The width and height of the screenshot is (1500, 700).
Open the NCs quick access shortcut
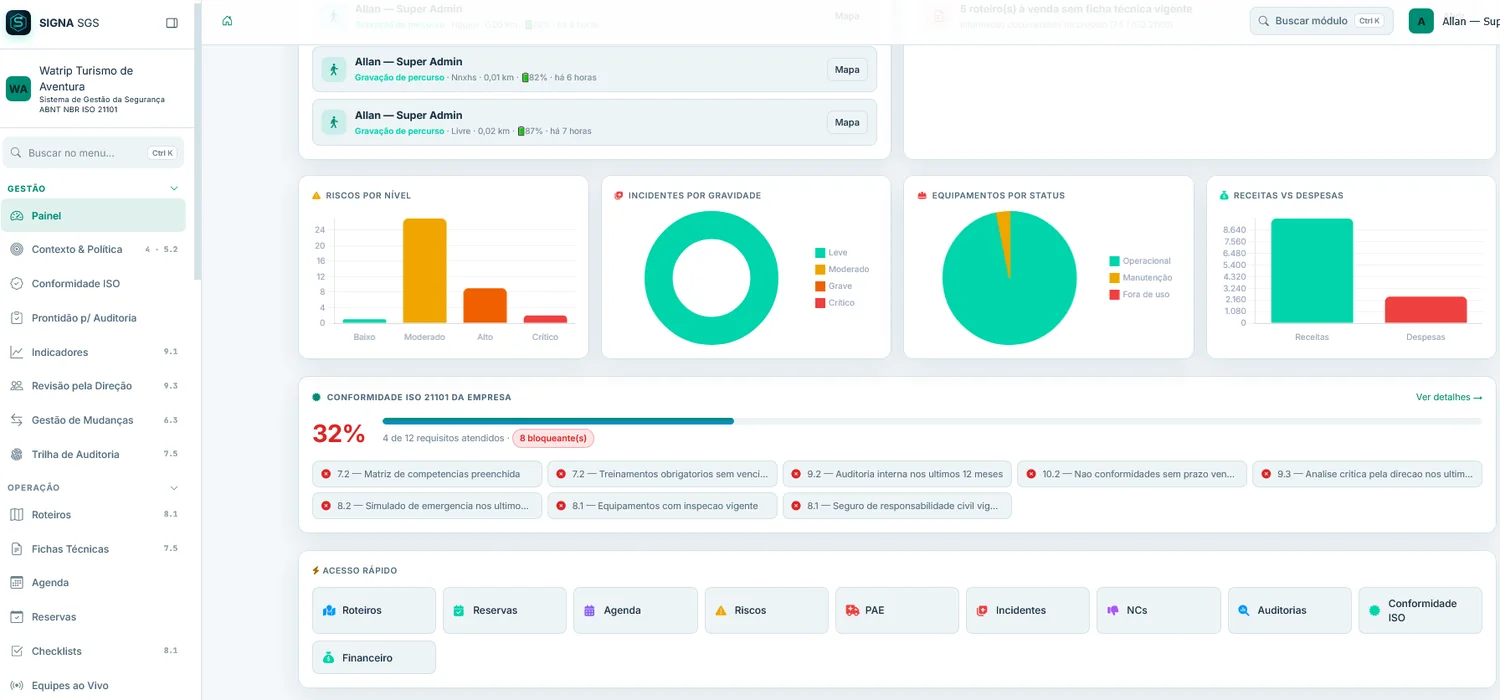coord(1159,610)
